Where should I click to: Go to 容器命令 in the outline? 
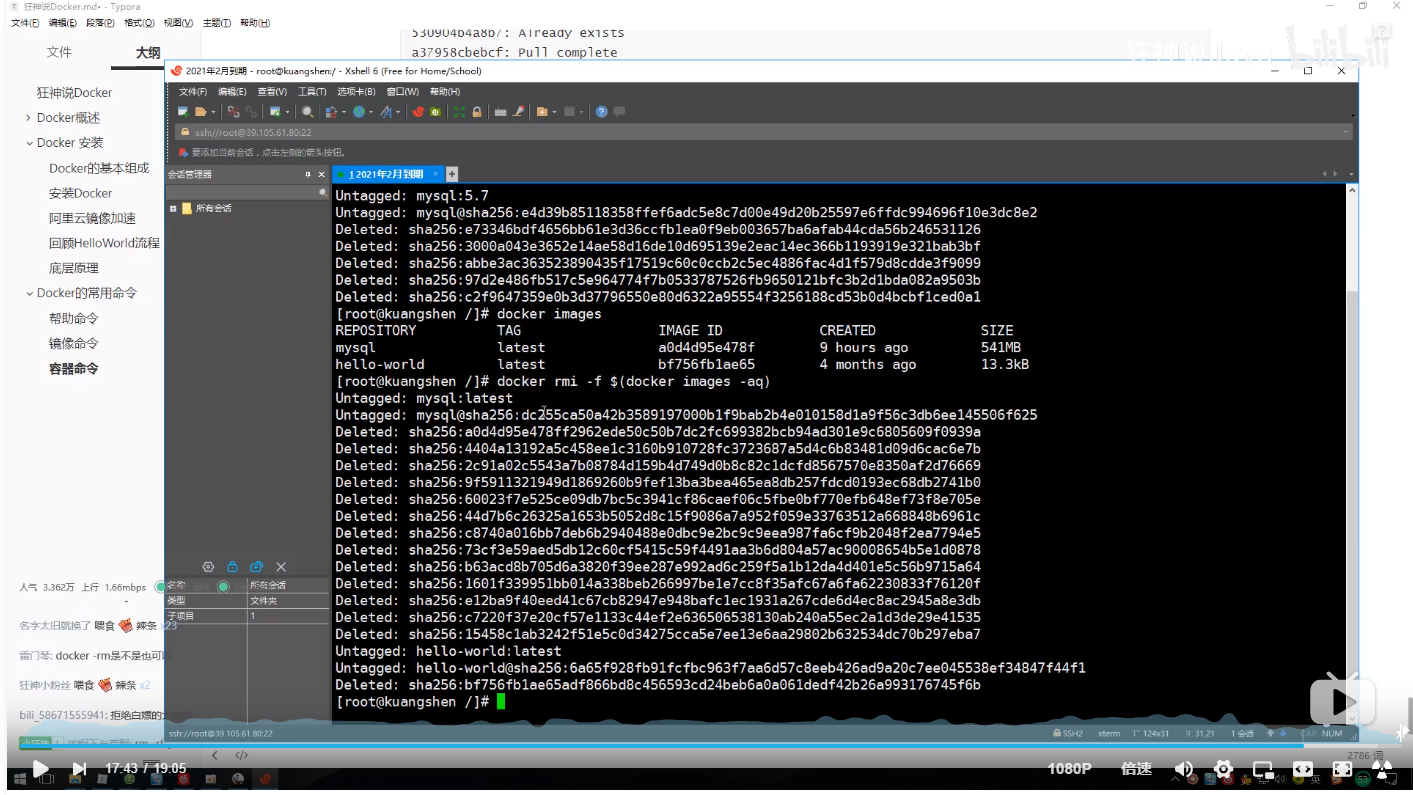[74, 368]
